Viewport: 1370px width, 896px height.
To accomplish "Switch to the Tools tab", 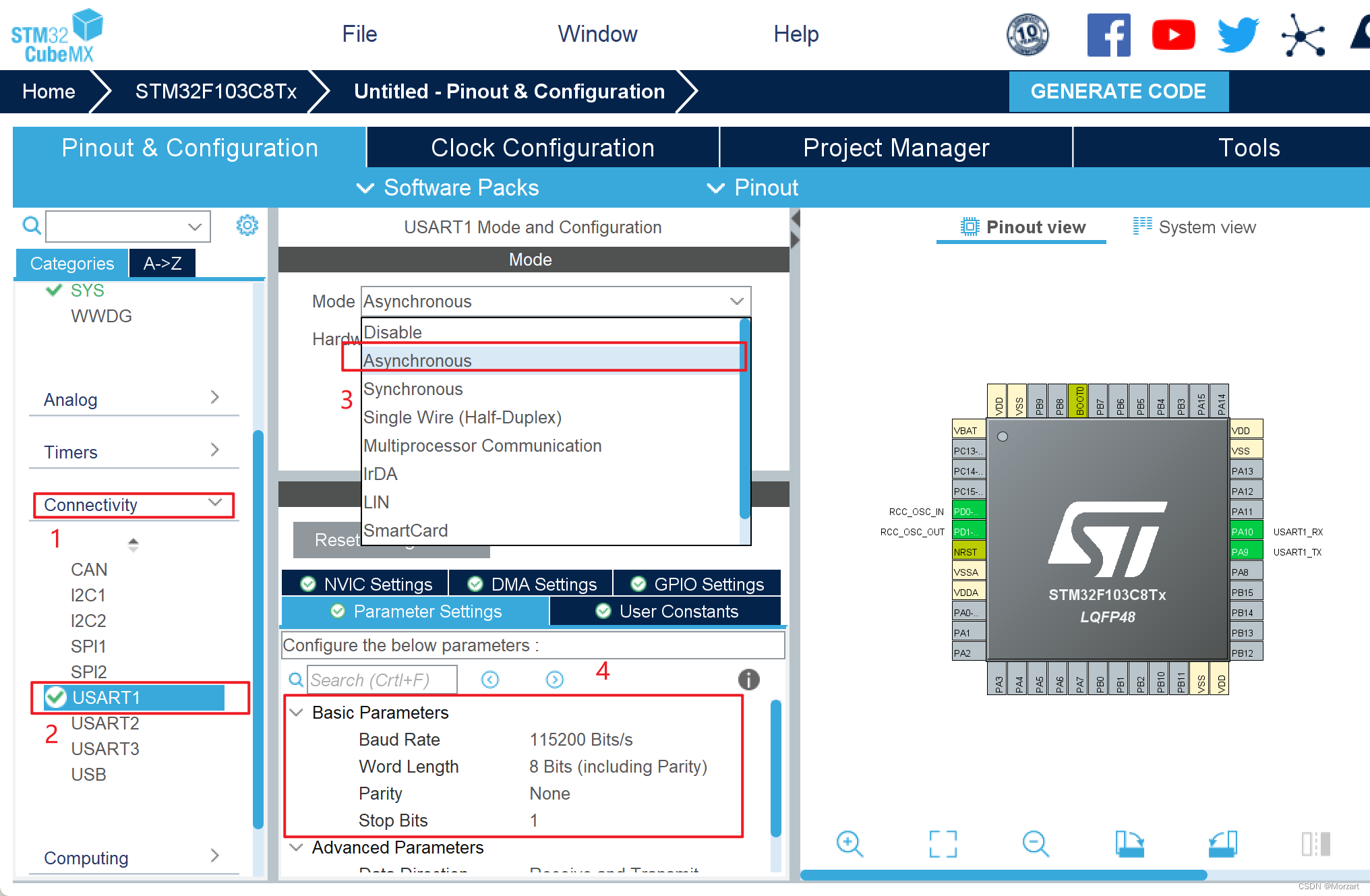I will point(1222,148).
